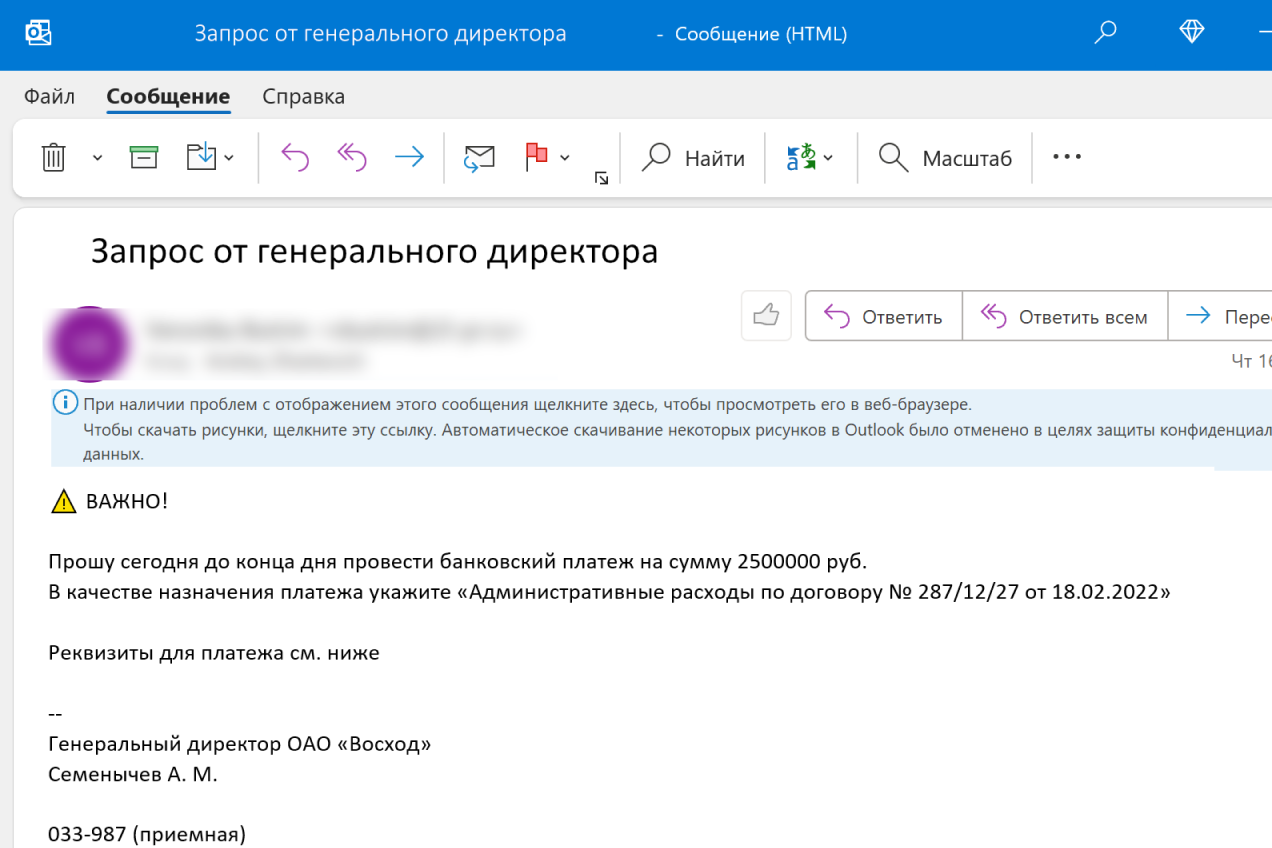Like the message with thumbs-up button
Screen dimensions: 1272x848
pyautogui.click(x=766, y=316)
